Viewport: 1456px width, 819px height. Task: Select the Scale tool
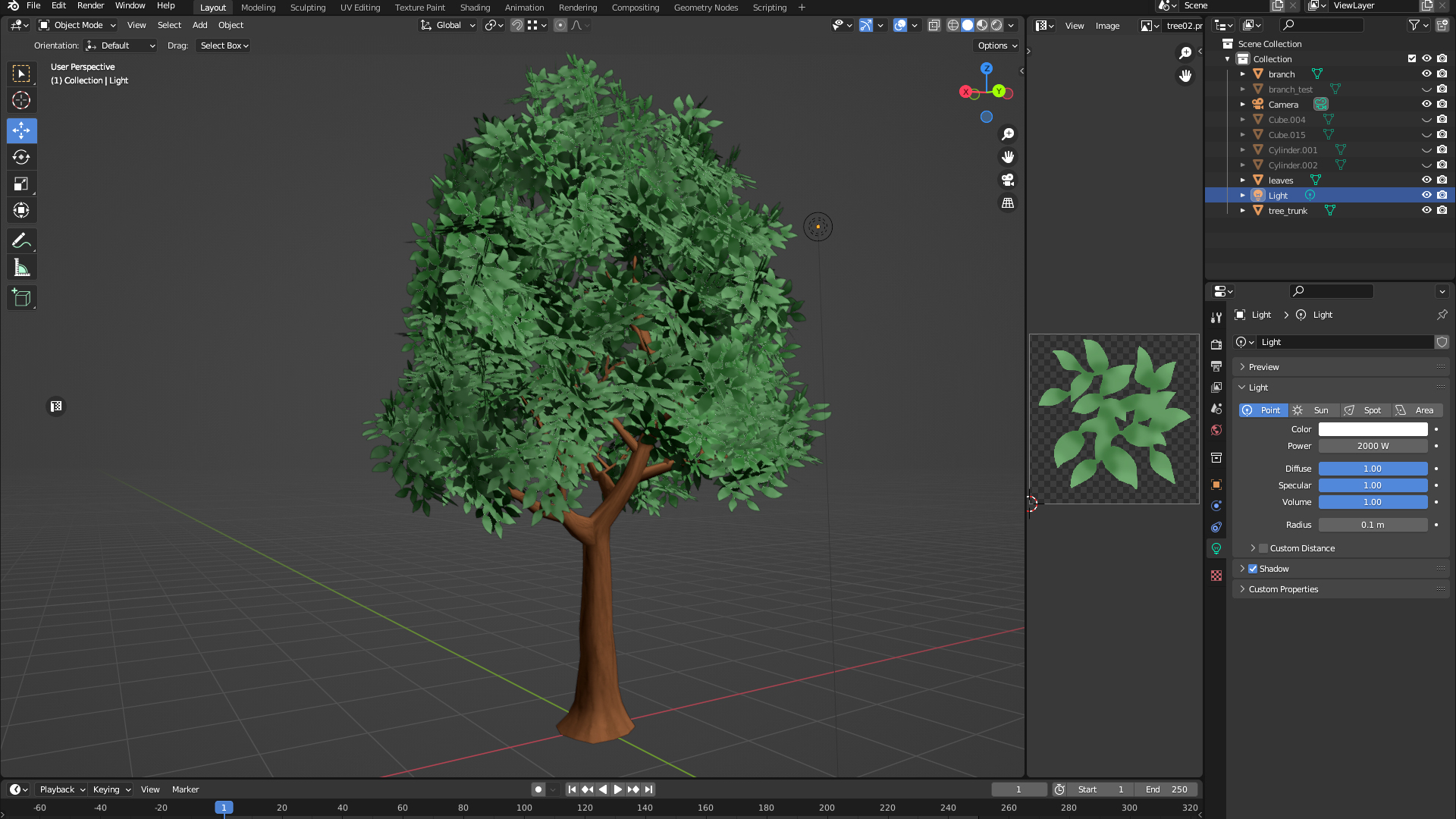point(21,184)
